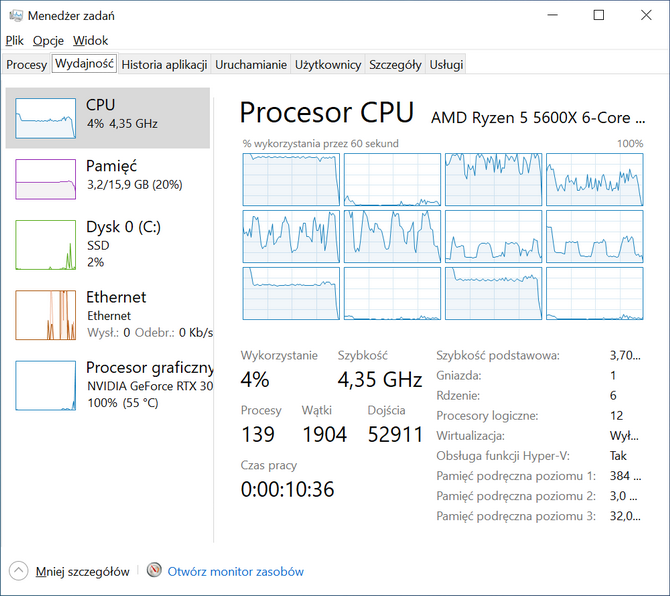Click the Procesory logiczne value 12
Viewport: 670px width, 596px height.
point(616,415)
